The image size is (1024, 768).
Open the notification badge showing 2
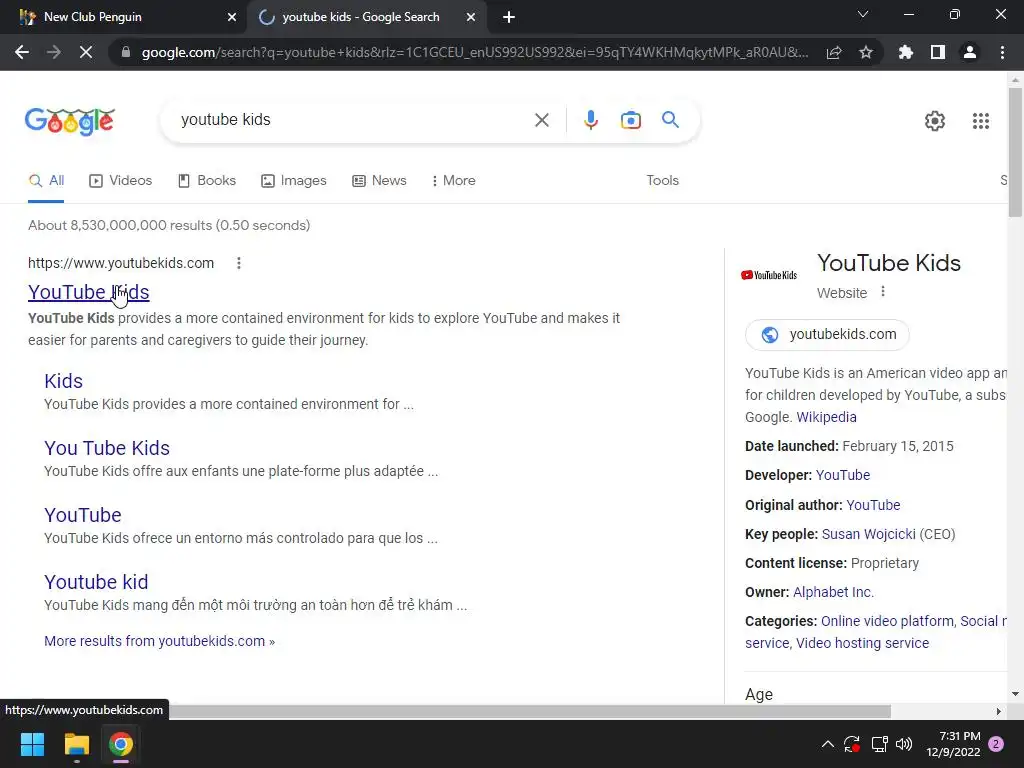(997, 744)
